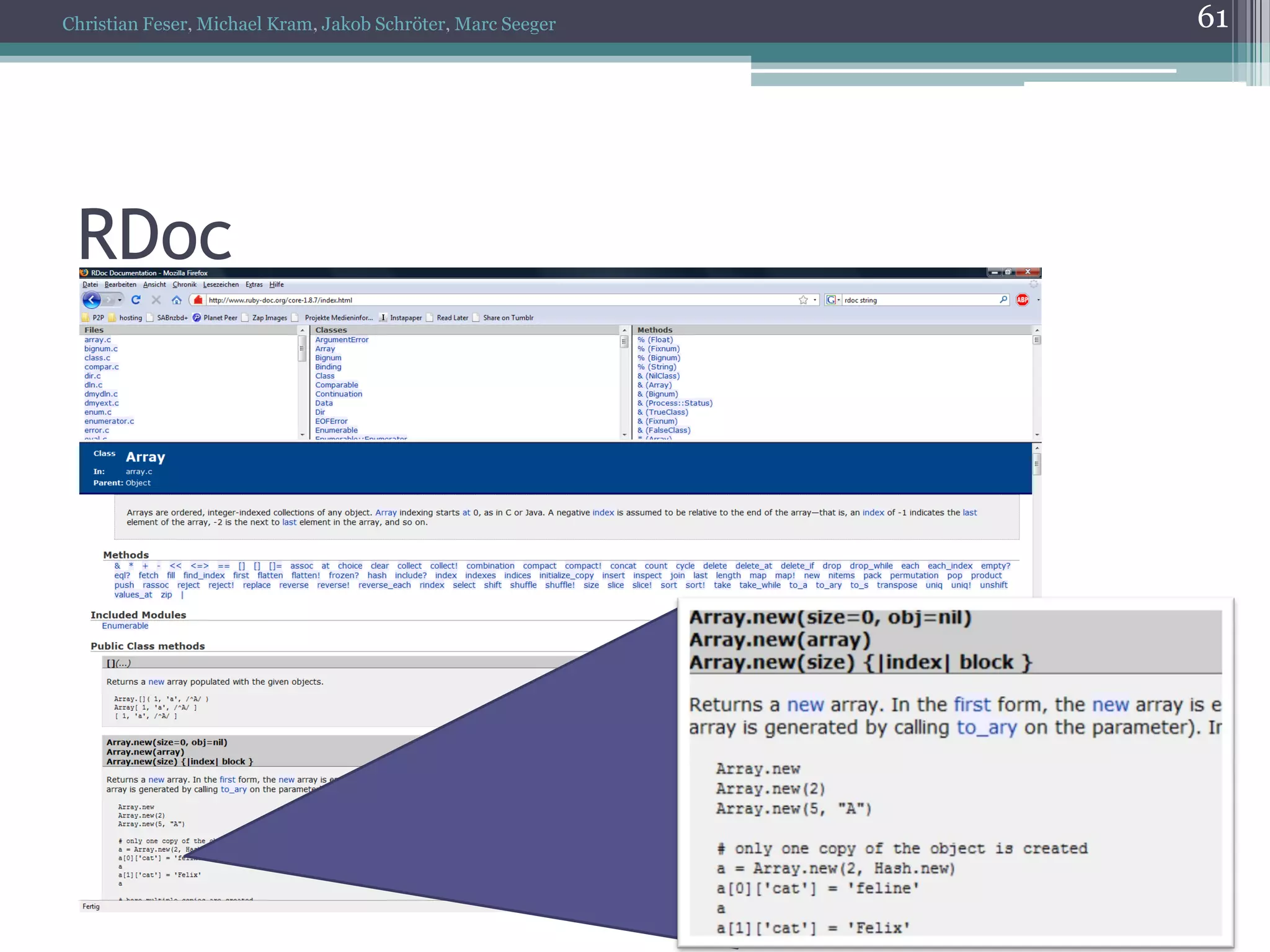Viewport: 1270px width, 952px height.
Task: Open the Ansicht menu
Action: click(x=154, y=284)
